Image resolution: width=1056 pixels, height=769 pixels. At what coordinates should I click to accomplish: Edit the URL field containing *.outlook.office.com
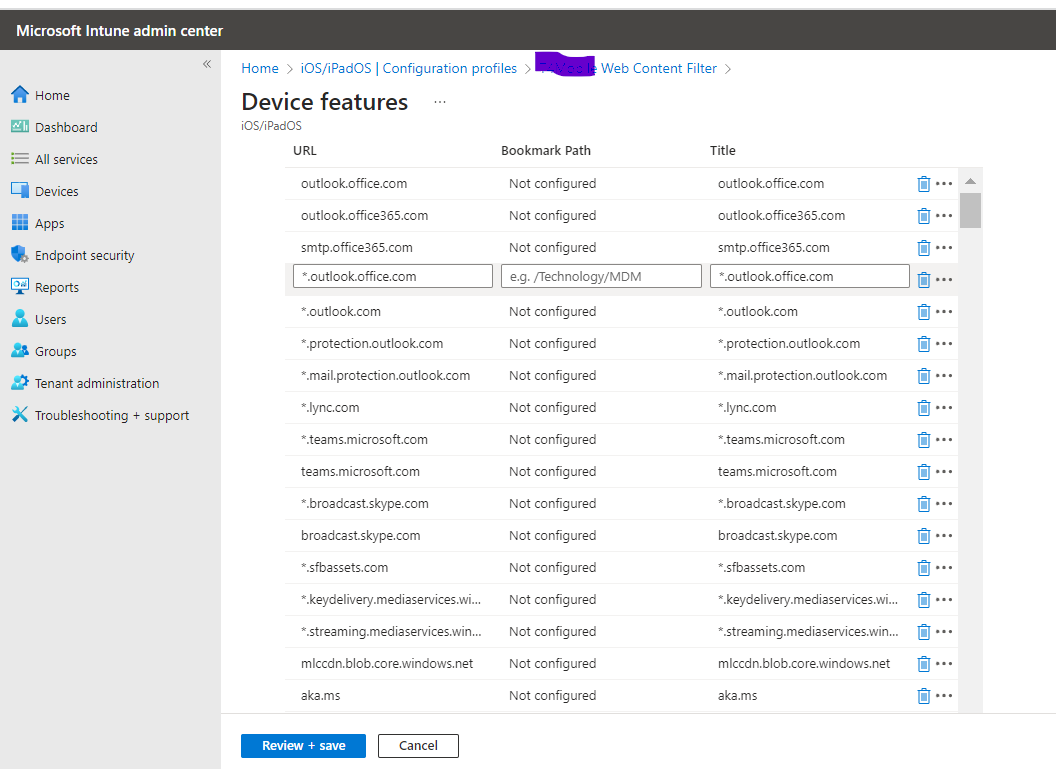(393, 276)
